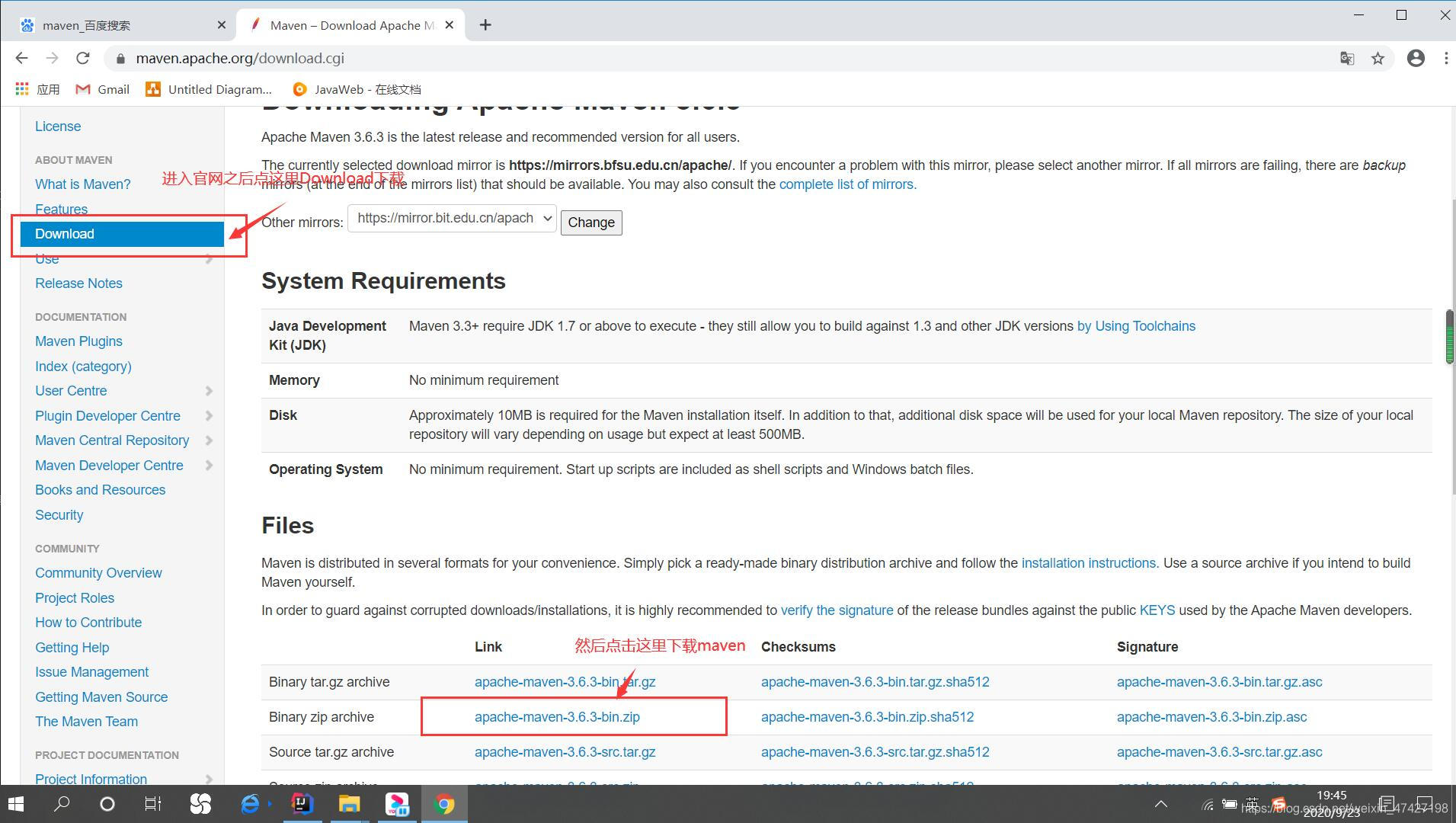Click the lock icon in address bar

pyautogui.click(x=120, y=58)
